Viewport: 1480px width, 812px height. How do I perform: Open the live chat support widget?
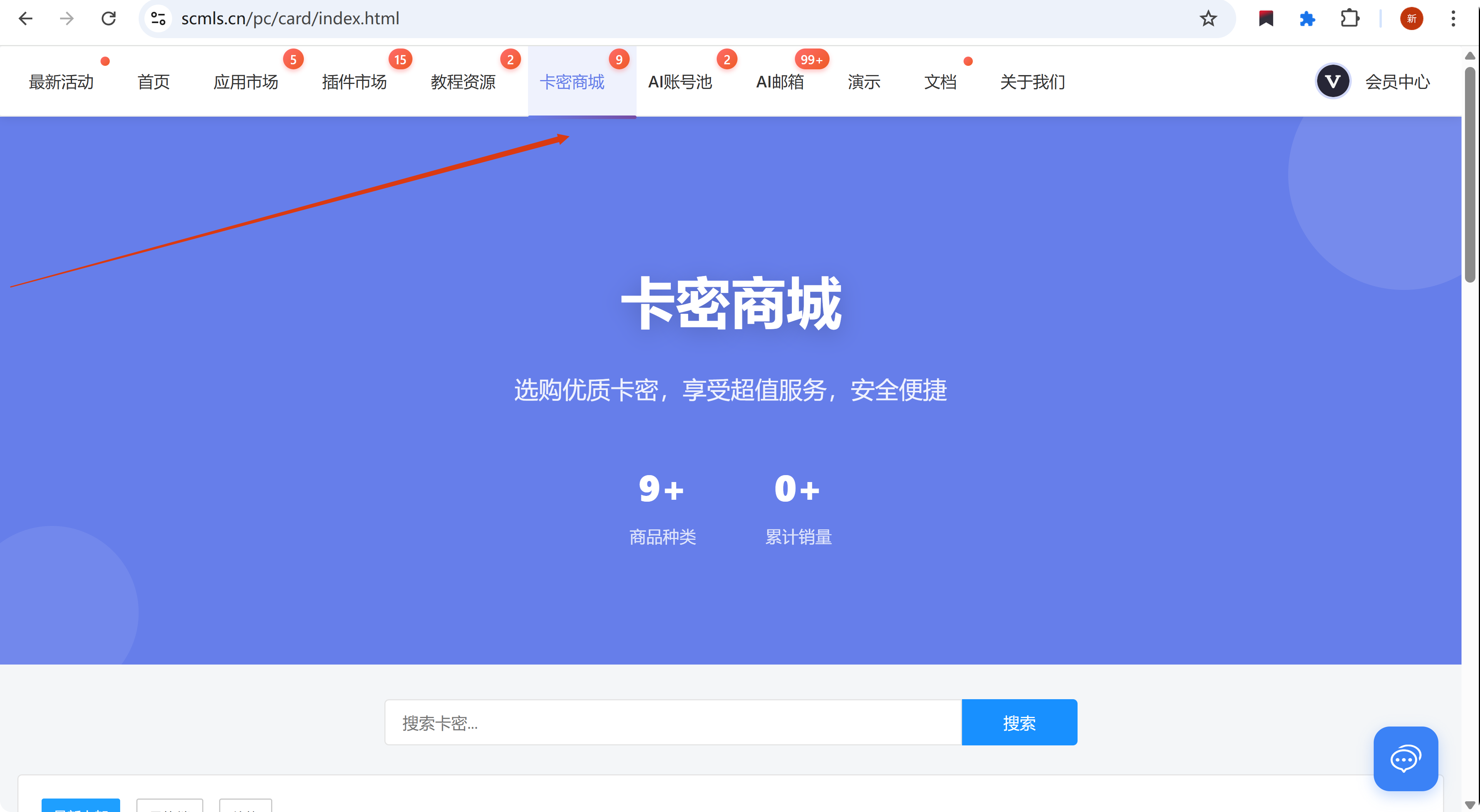pyautogui.click(x=1405, y=758)
